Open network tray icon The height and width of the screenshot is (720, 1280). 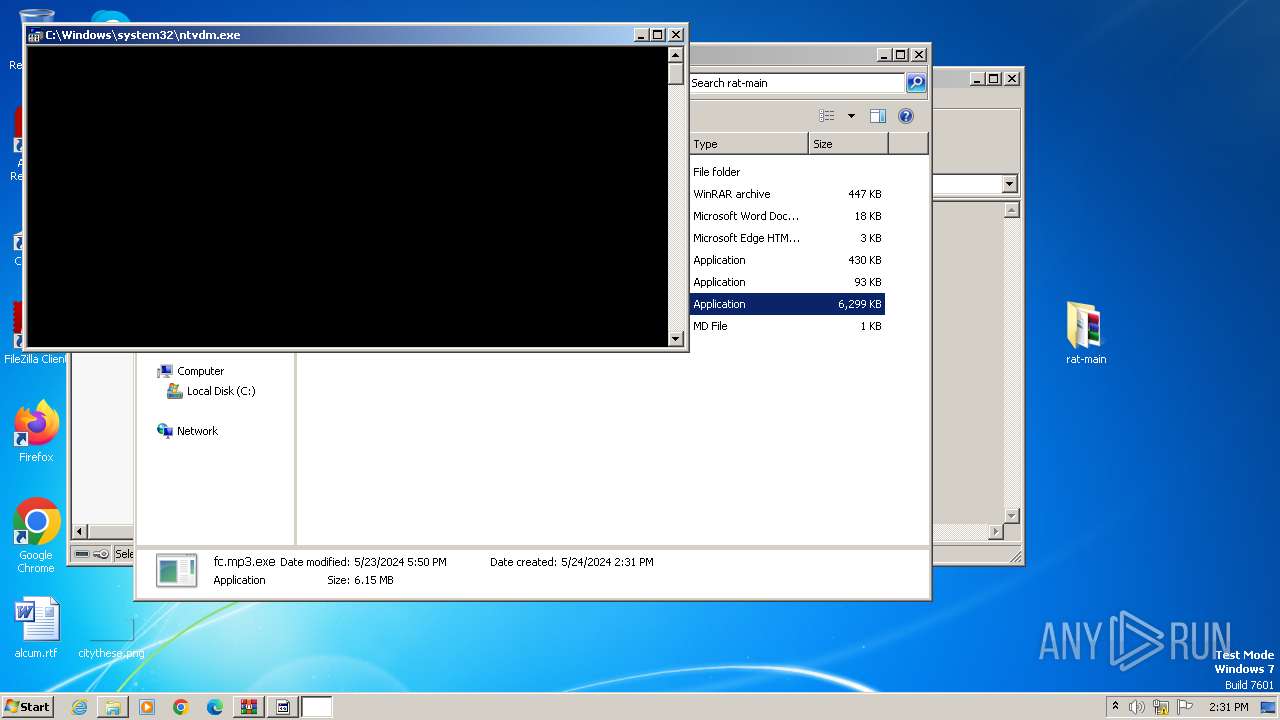pyautogui.click(x=1161, y=707)
